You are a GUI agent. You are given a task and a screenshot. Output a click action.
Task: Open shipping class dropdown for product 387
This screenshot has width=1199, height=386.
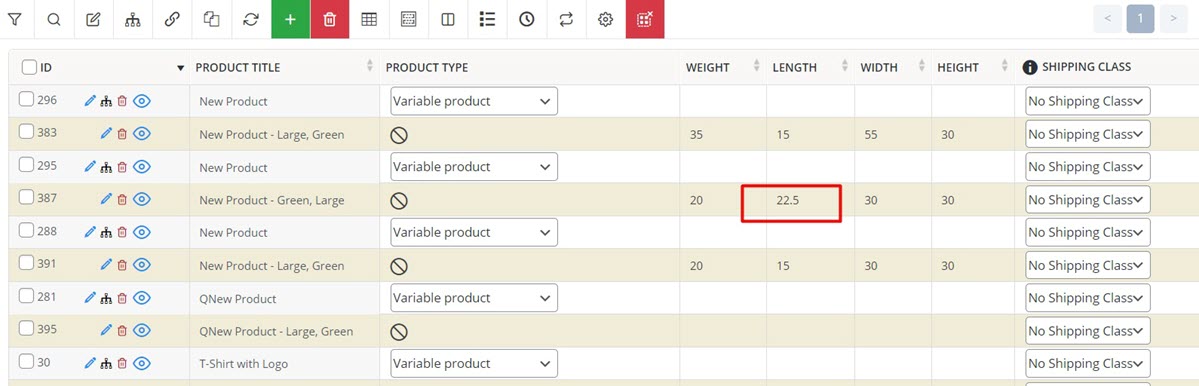pos(1087,199)
